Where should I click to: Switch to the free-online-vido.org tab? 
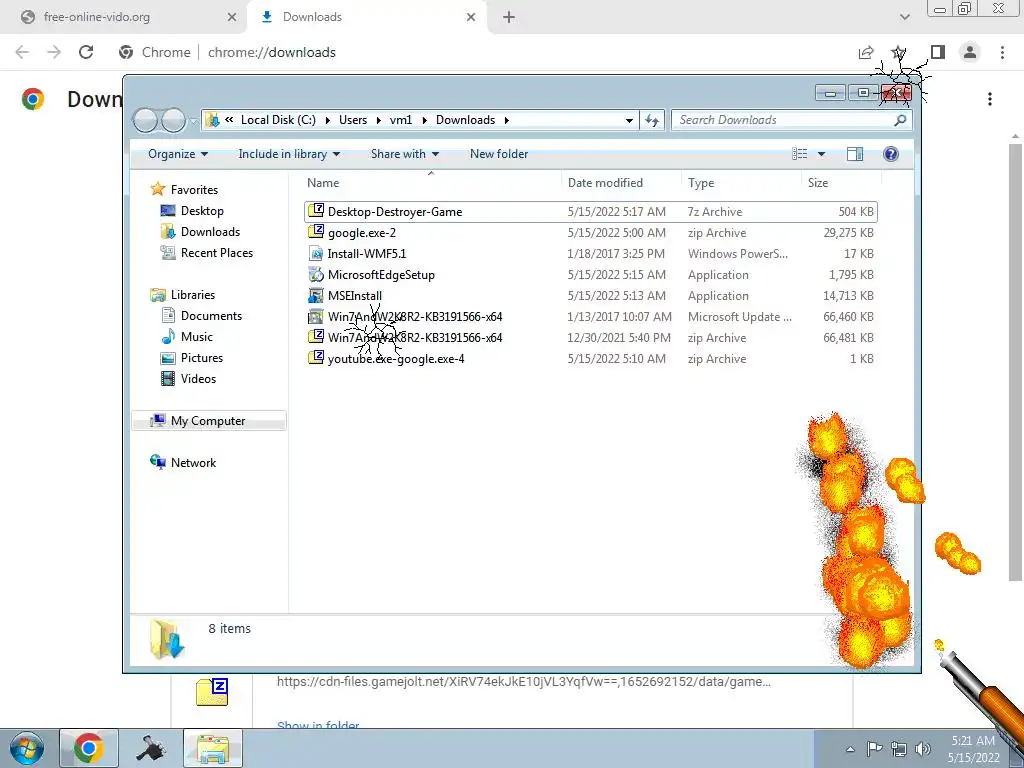[124, 17]
